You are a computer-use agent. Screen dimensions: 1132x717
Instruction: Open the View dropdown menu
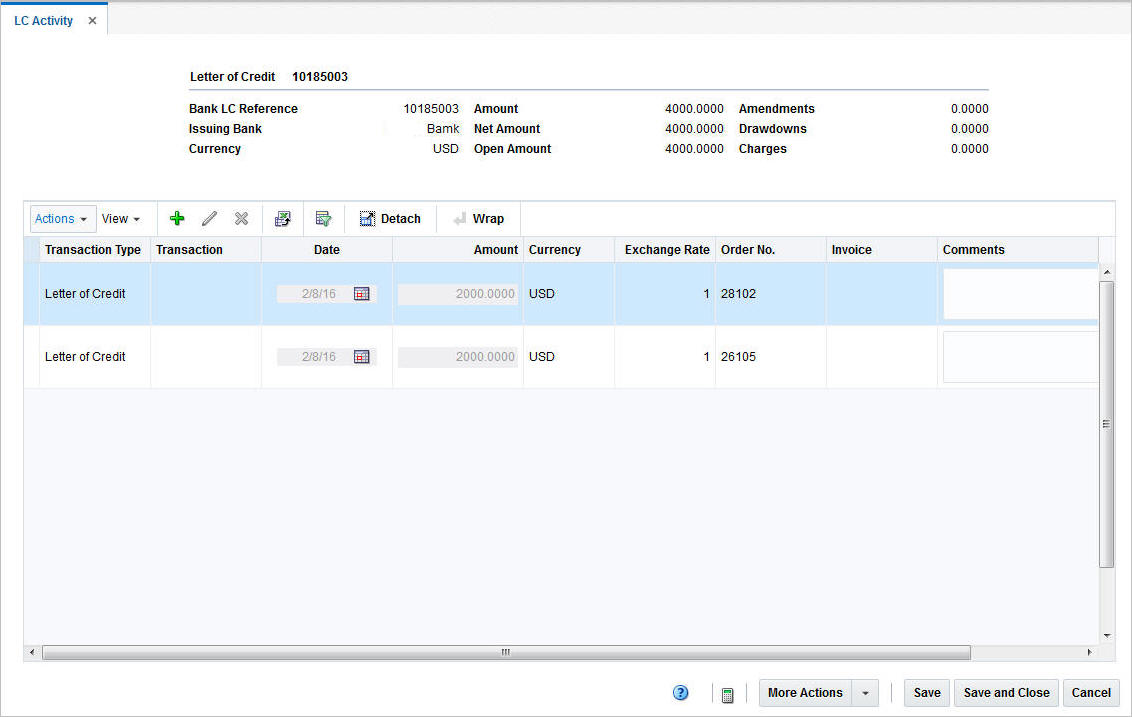coord(121,218)
